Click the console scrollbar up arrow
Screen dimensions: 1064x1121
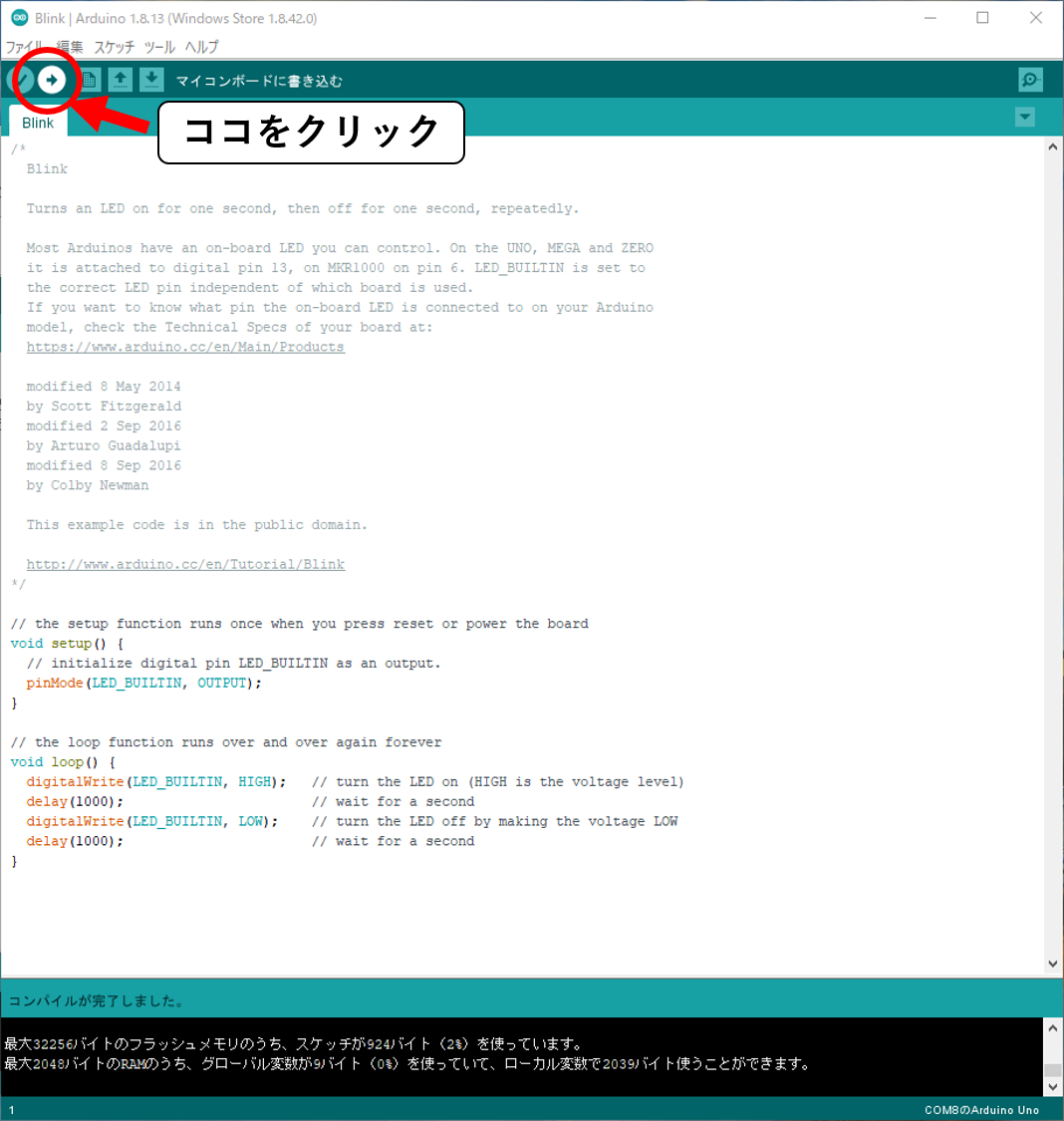coord(1053,1028)
